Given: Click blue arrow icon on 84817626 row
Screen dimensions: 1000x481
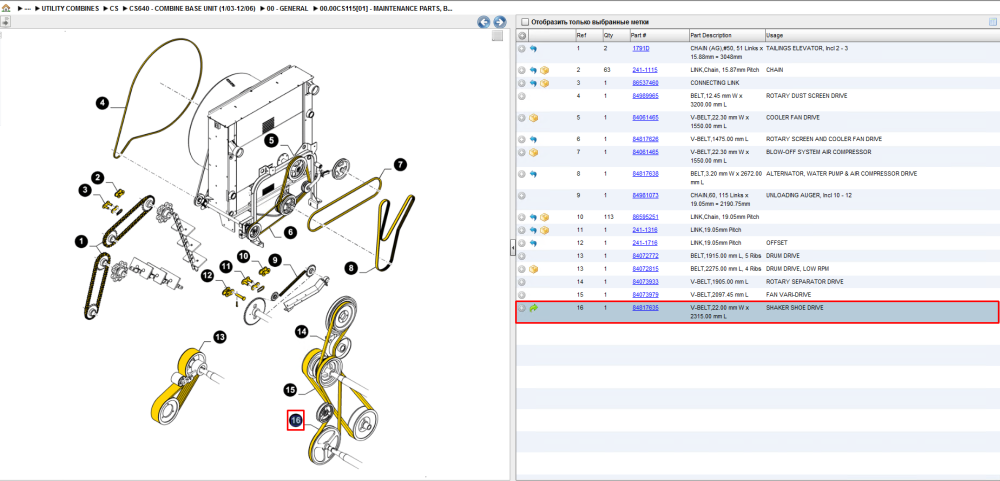Looking at the screenshot, I should click(533, 139).
